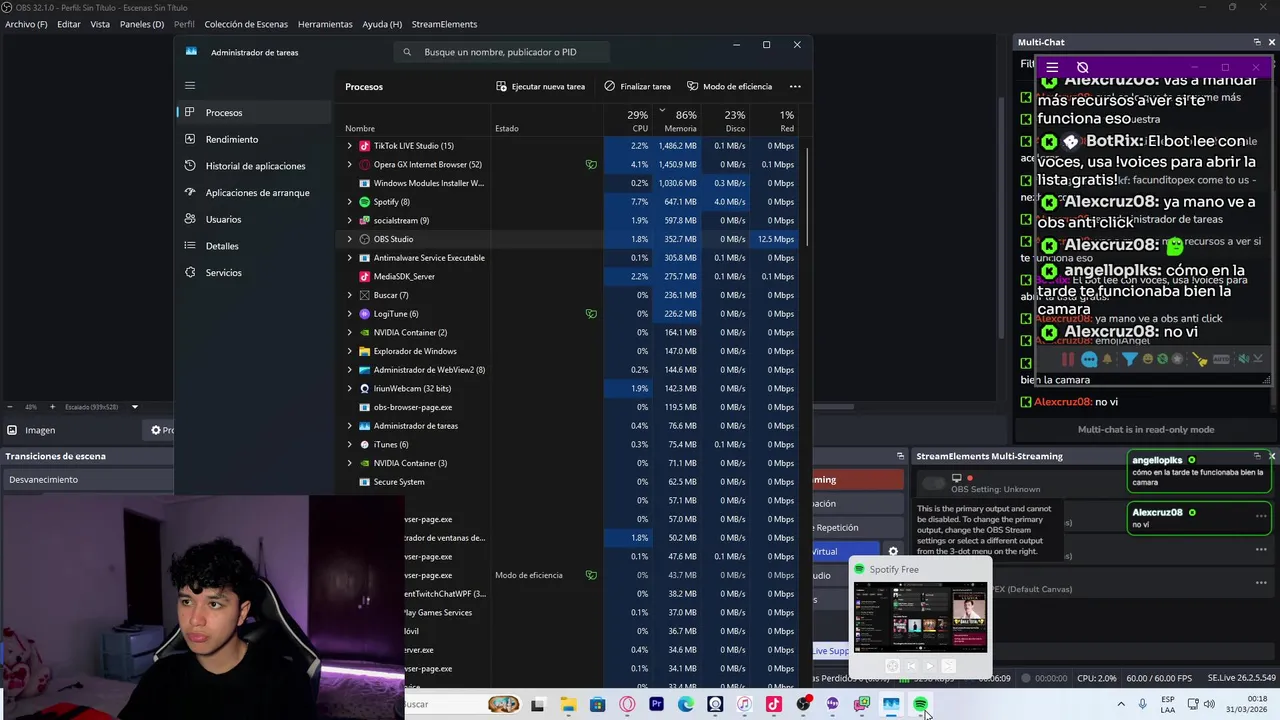1280x720 pixels.
Task: Expand TikTok LIVE Studio (15) process group
Action: (x=350, y=146)
